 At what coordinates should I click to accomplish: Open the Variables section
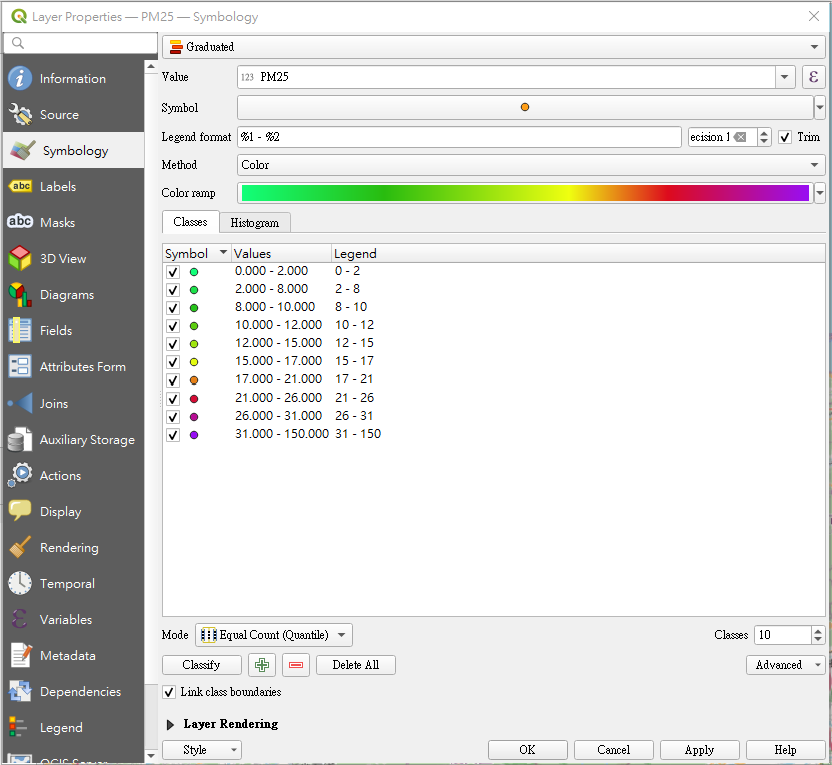[73, 620]
